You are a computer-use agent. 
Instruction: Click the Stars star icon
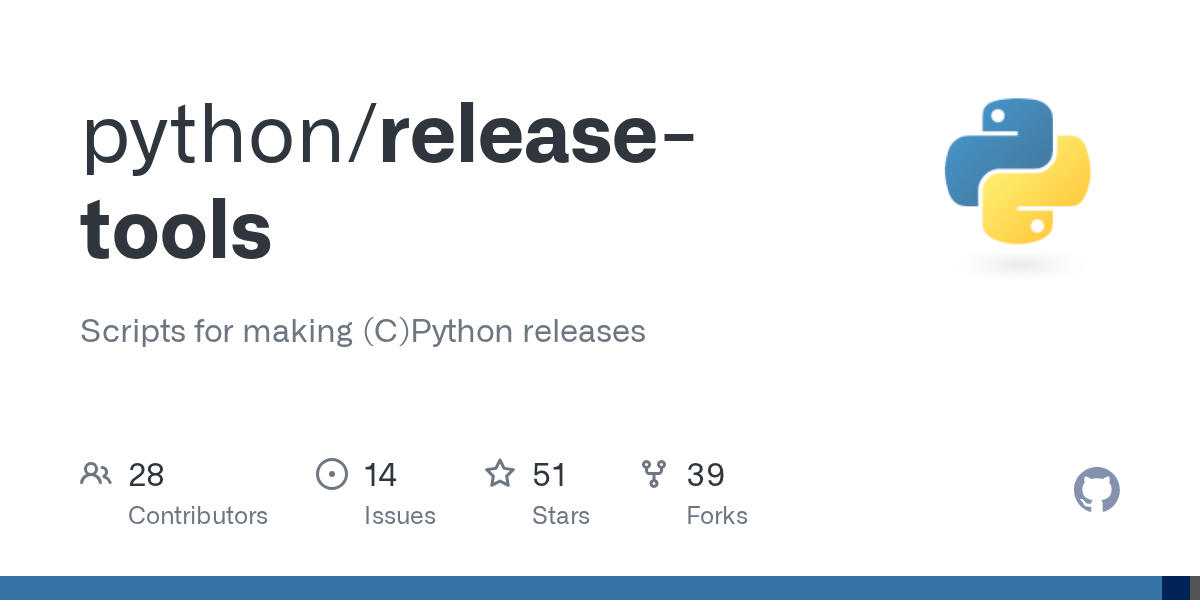click(500, 473)
